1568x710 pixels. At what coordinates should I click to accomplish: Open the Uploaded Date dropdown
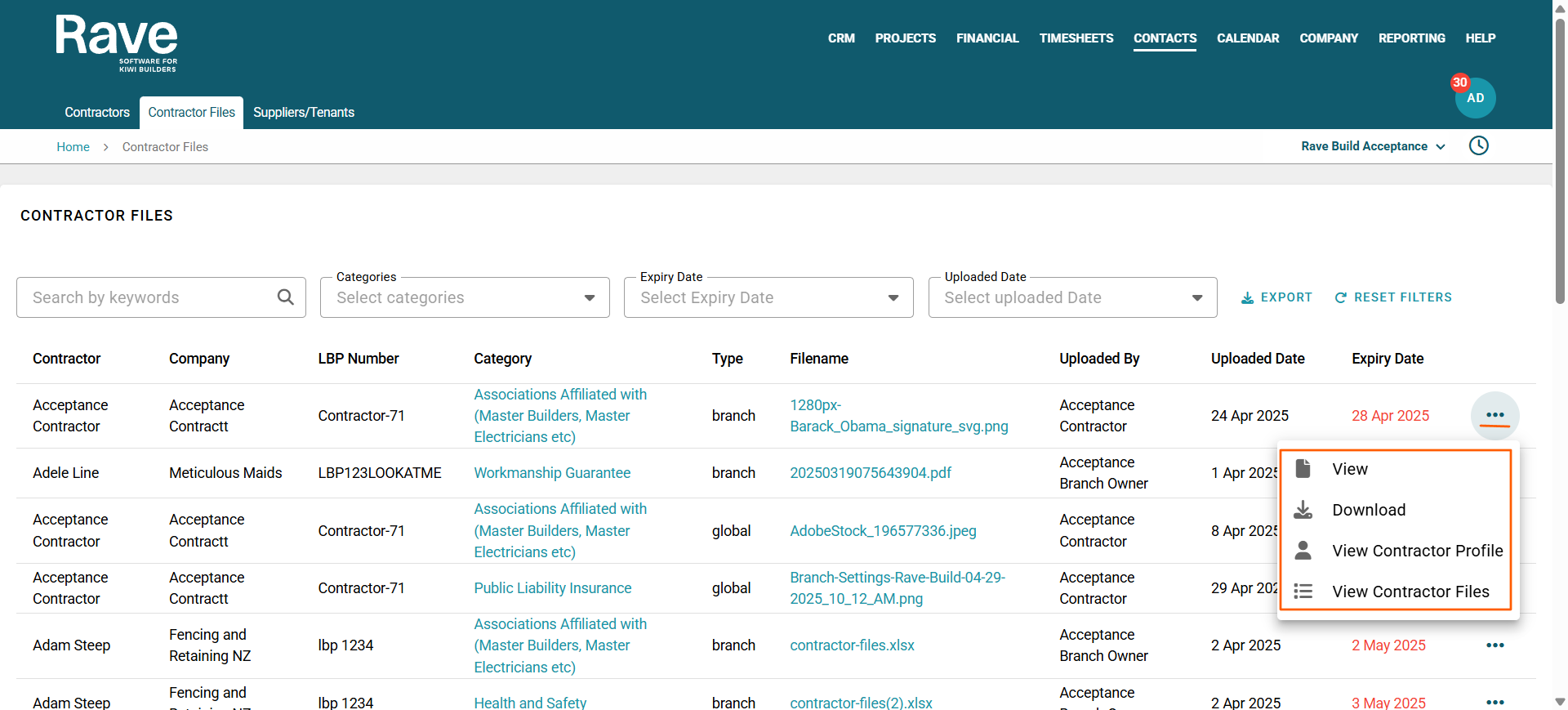(1072, 297)
